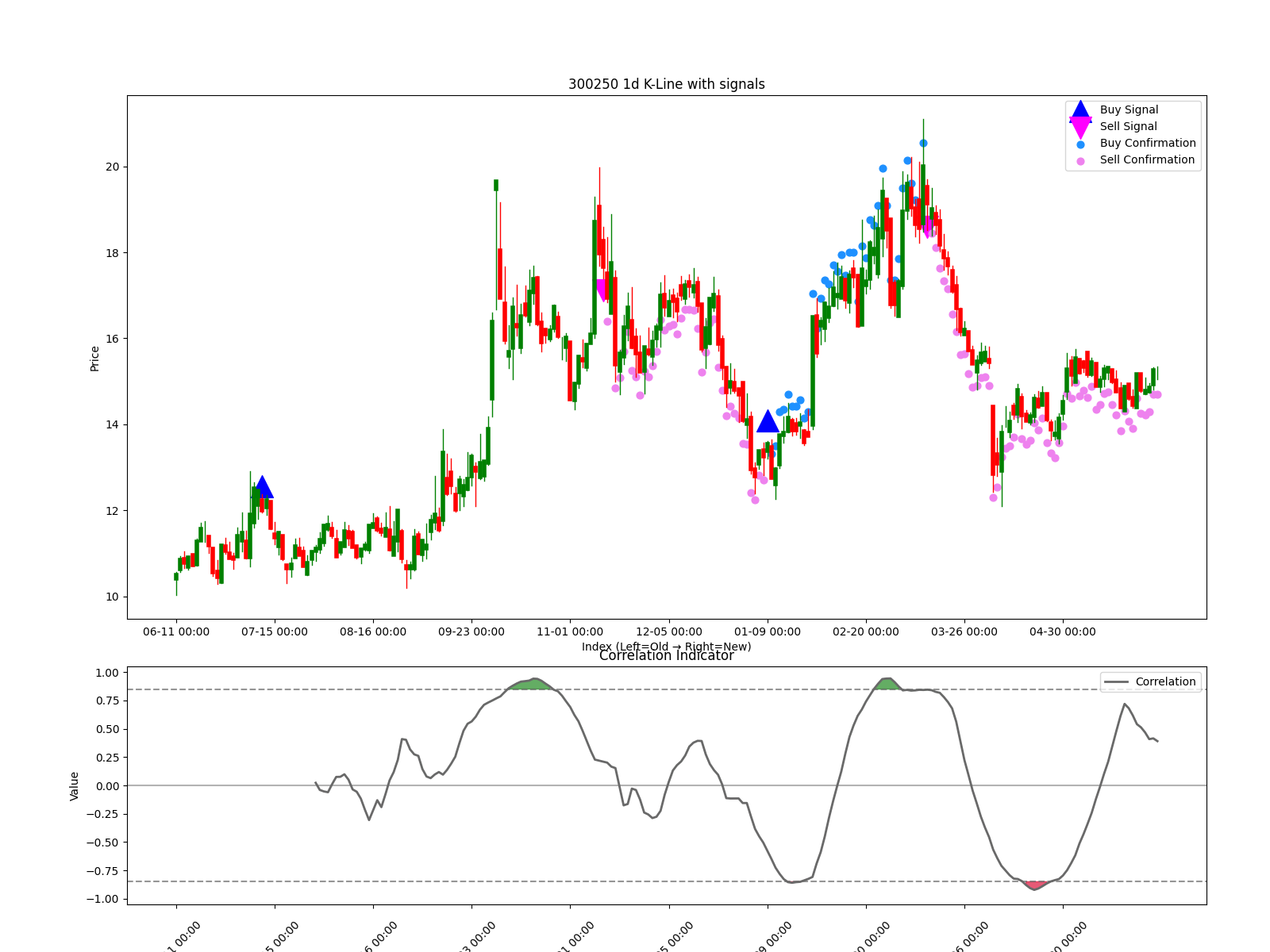Click the '11-01 00:00' date tick label
The height and width of the screenshot is (952, 1270).
click(x=570, y=632)
